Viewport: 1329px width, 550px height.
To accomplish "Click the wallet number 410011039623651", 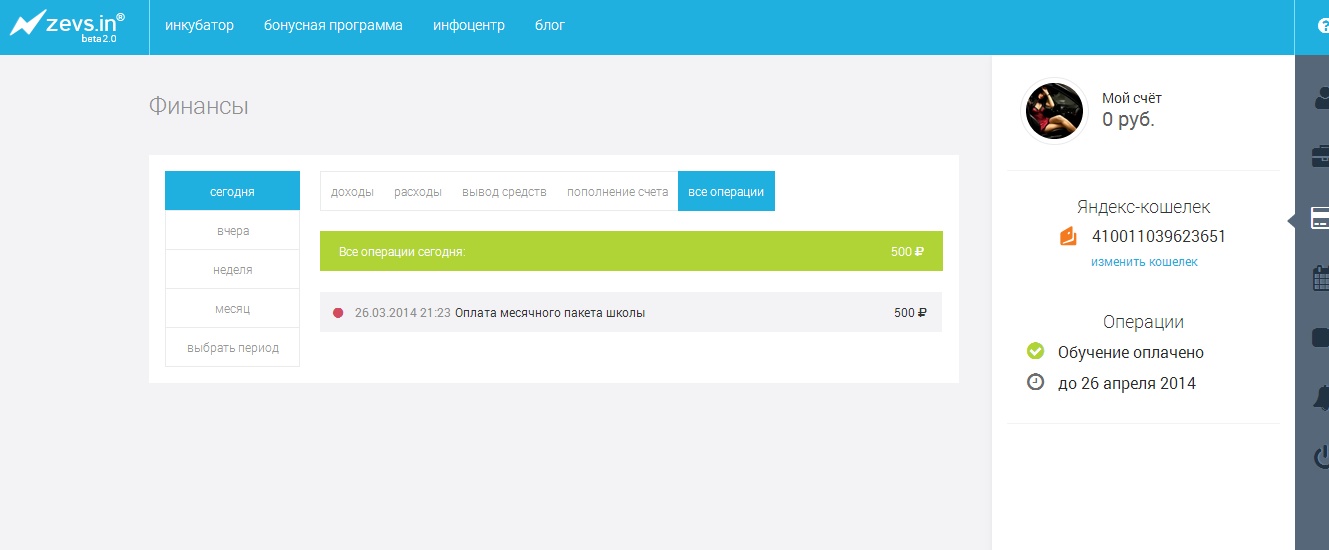I will pos(1159,237).
